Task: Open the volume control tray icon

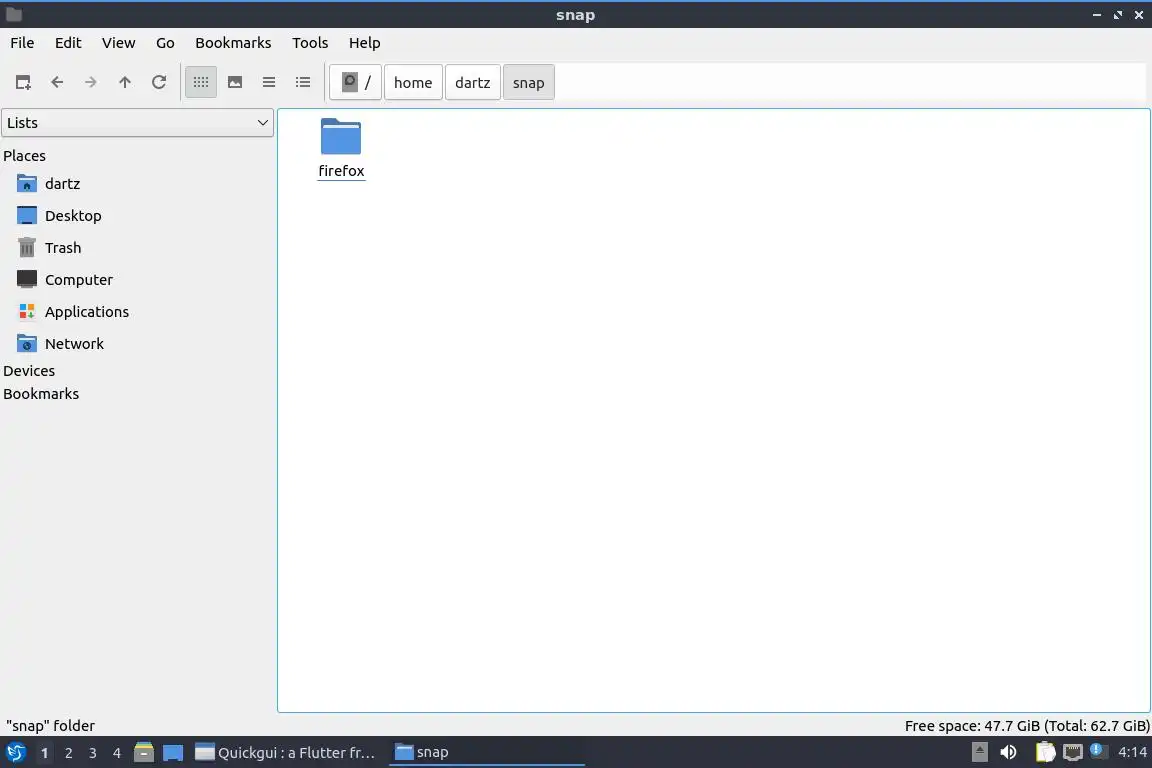Action: pyautogui.click(x=1009, y=752)
